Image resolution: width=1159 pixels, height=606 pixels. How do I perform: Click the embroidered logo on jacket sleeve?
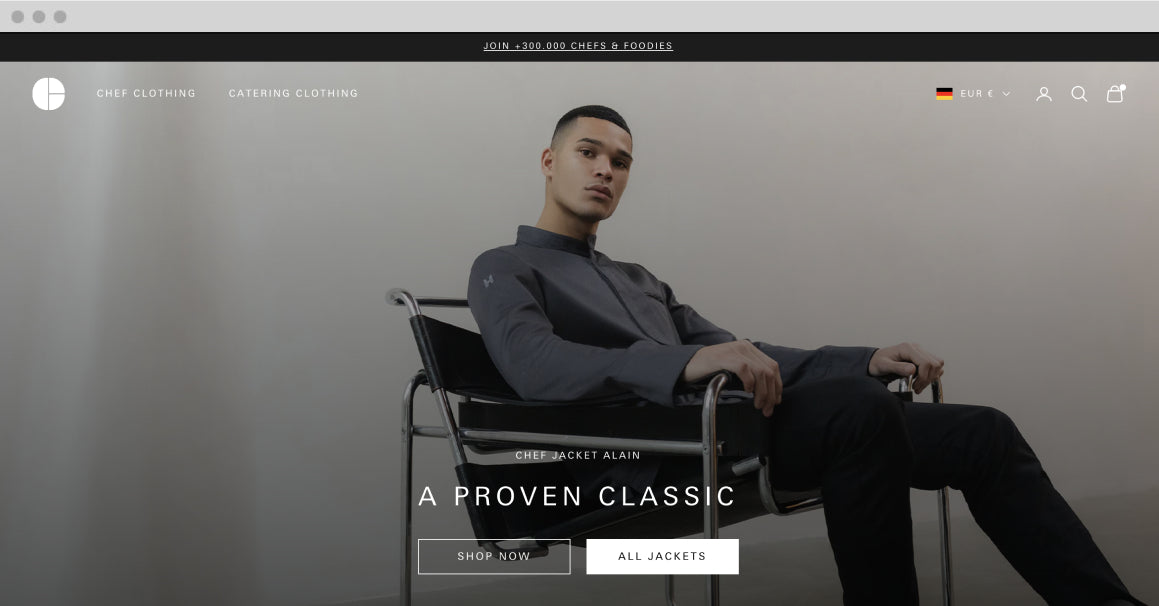(x=488, y=281)
